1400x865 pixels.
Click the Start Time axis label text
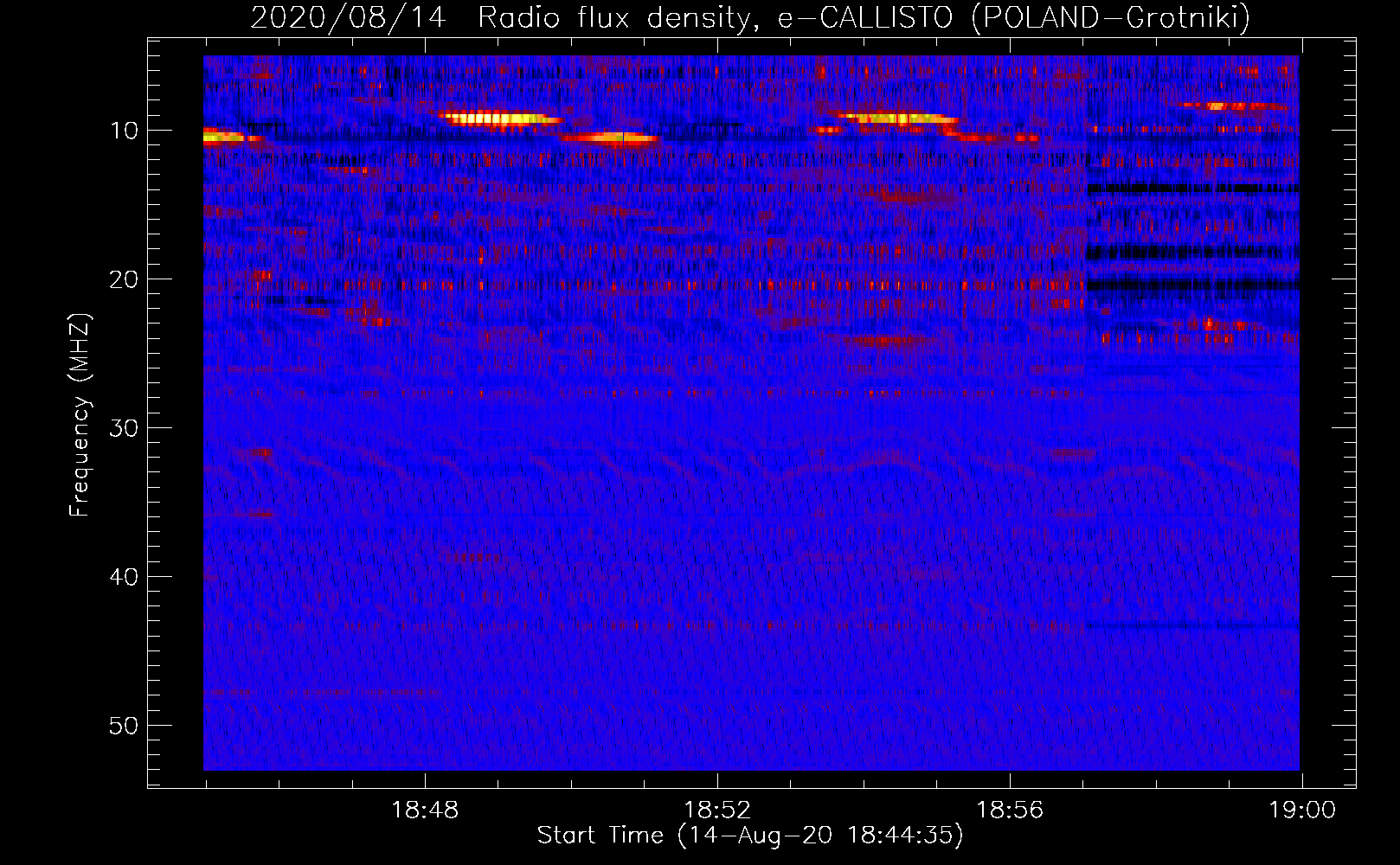[x=749, y=836]
